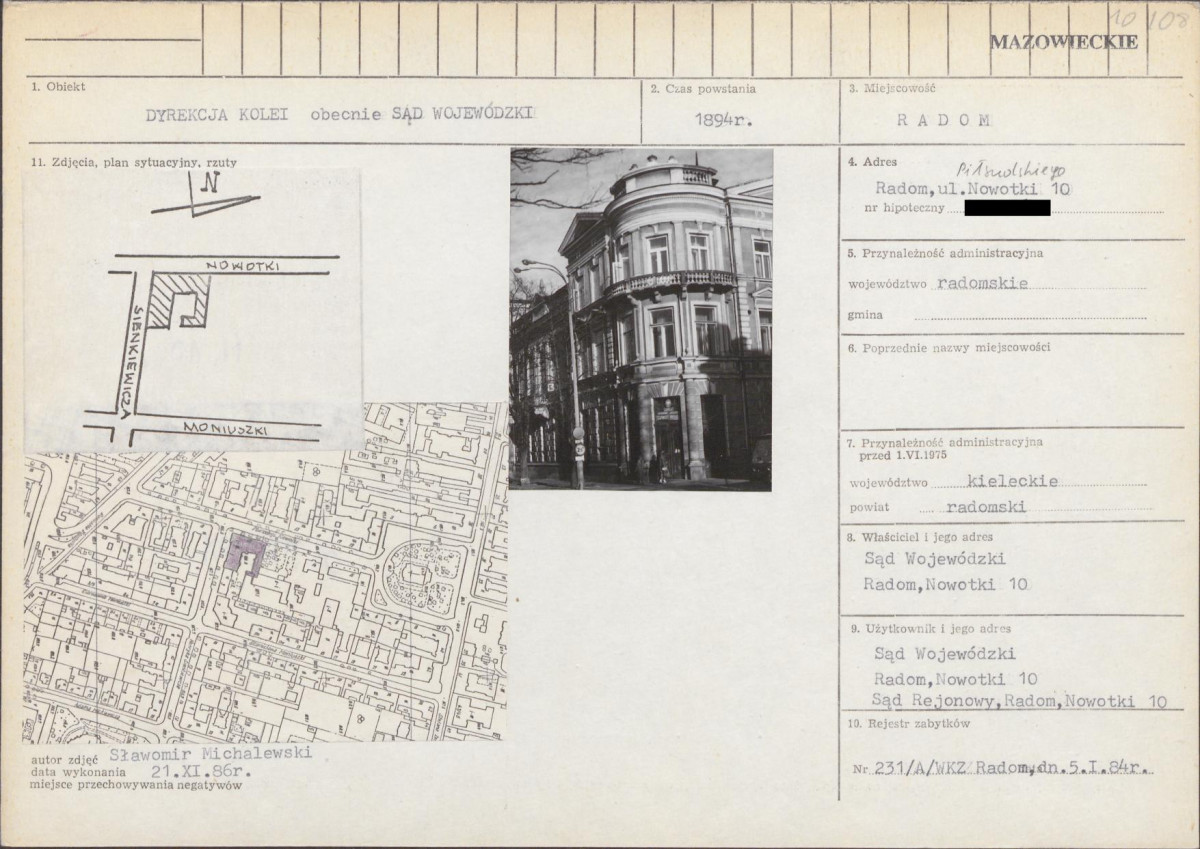Screen dimensions: 1200x849
Task: Click the building photograph
Action: pyautogui.click(x=641, y=319)
